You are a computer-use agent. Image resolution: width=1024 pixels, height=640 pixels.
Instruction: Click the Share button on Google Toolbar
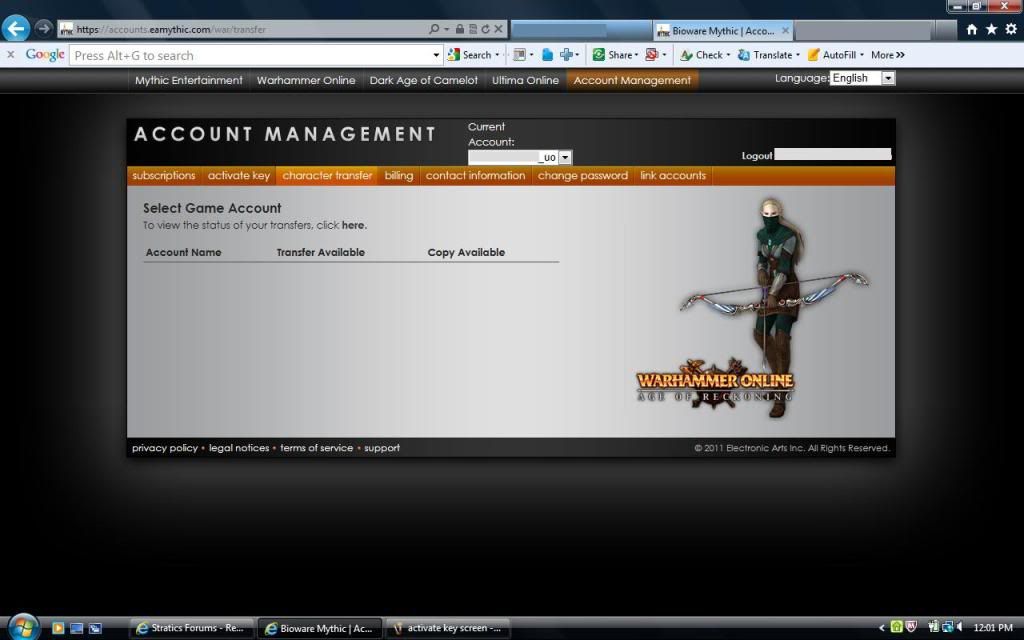click(x=615, y=55)
